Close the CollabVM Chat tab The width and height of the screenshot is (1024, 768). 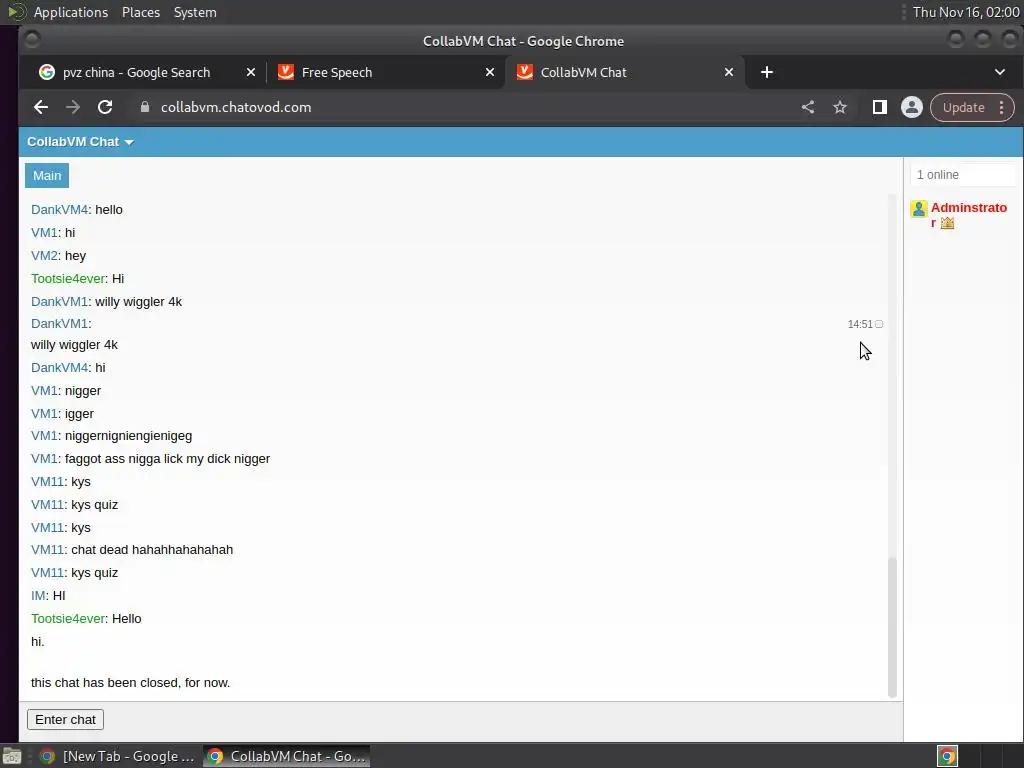[729, 72]
